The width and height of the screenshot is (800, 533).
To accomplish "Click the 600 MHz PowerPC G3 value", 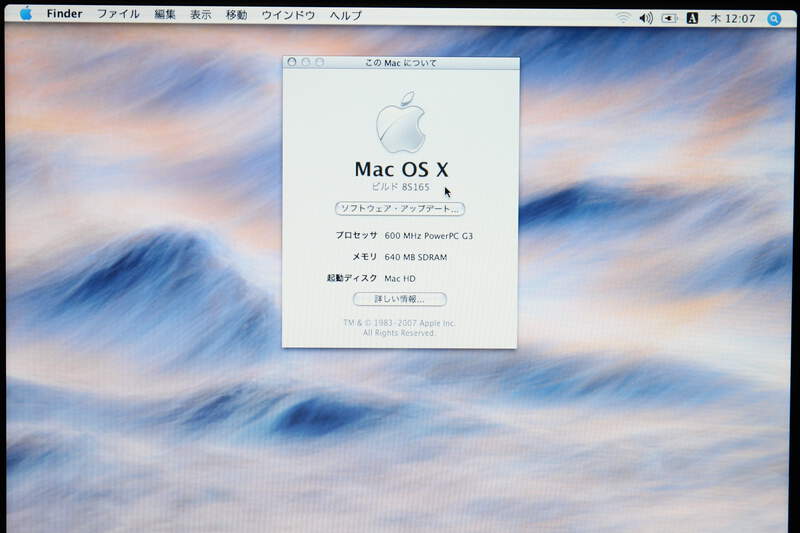I will point(429,236).
